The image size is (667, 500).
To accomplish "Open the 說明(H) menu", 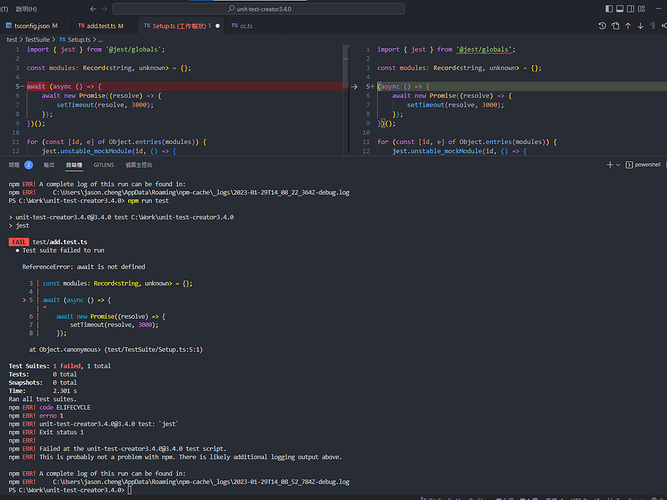I will (x=26, y=8).
